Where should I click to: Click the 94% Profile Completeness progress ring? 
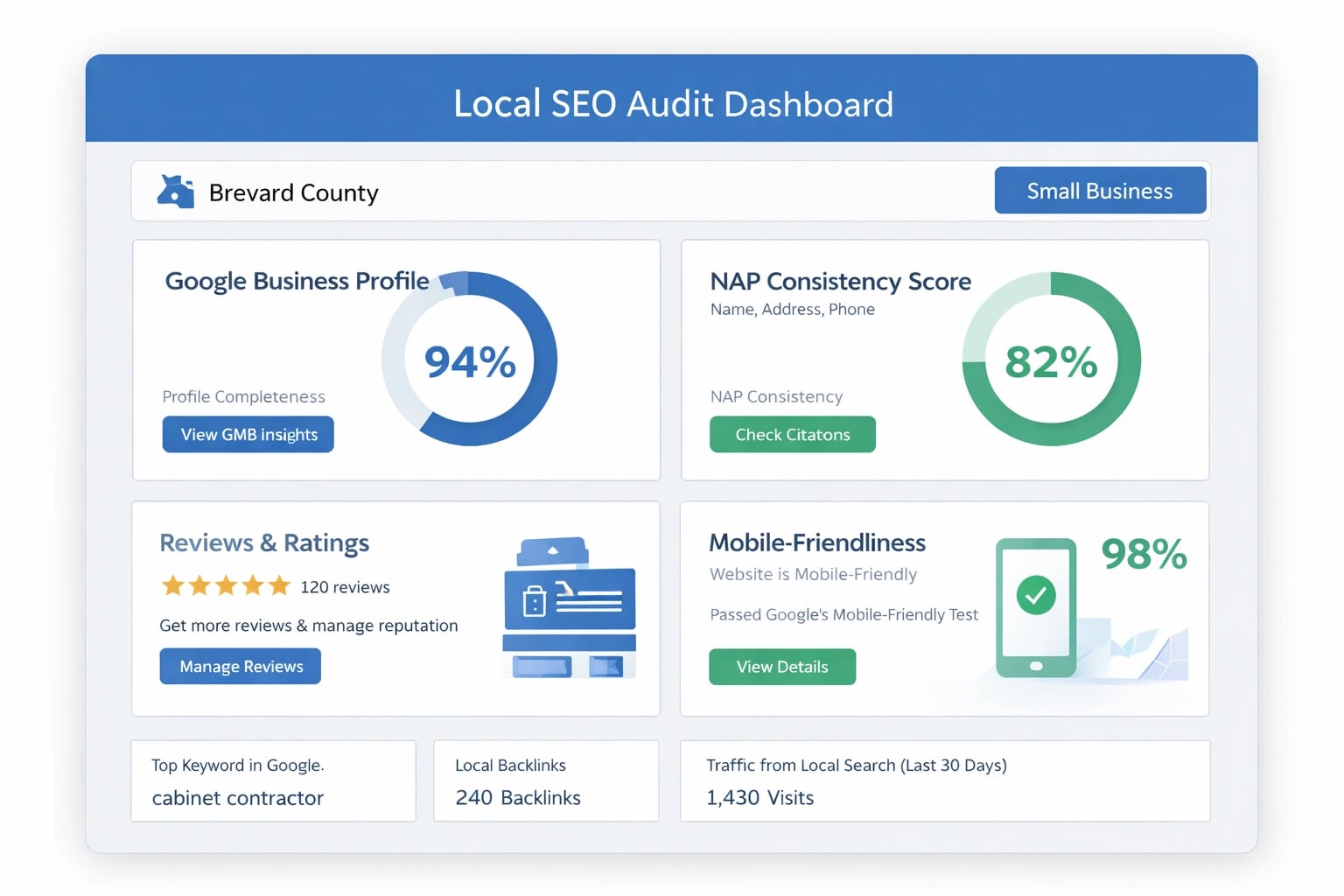click(470, 359)
